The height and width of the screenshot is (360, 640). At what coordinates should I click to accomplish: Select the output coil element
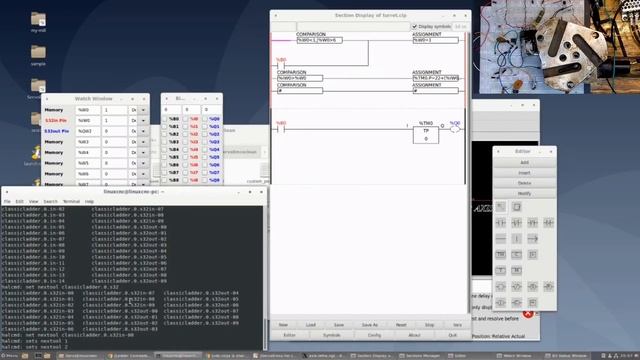[x=500, y=287]
